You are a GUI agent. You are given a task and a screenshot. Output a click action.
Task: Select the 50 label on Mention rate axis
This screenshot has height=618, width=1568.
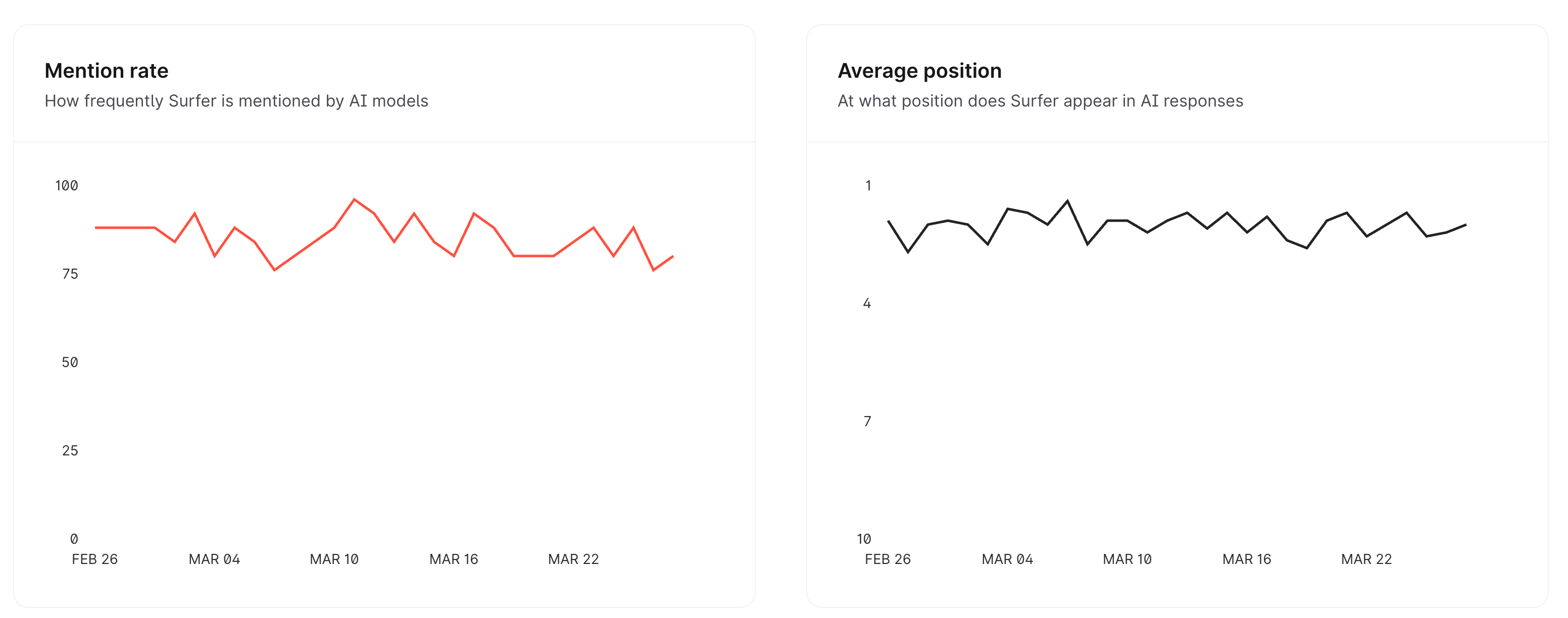70,363
